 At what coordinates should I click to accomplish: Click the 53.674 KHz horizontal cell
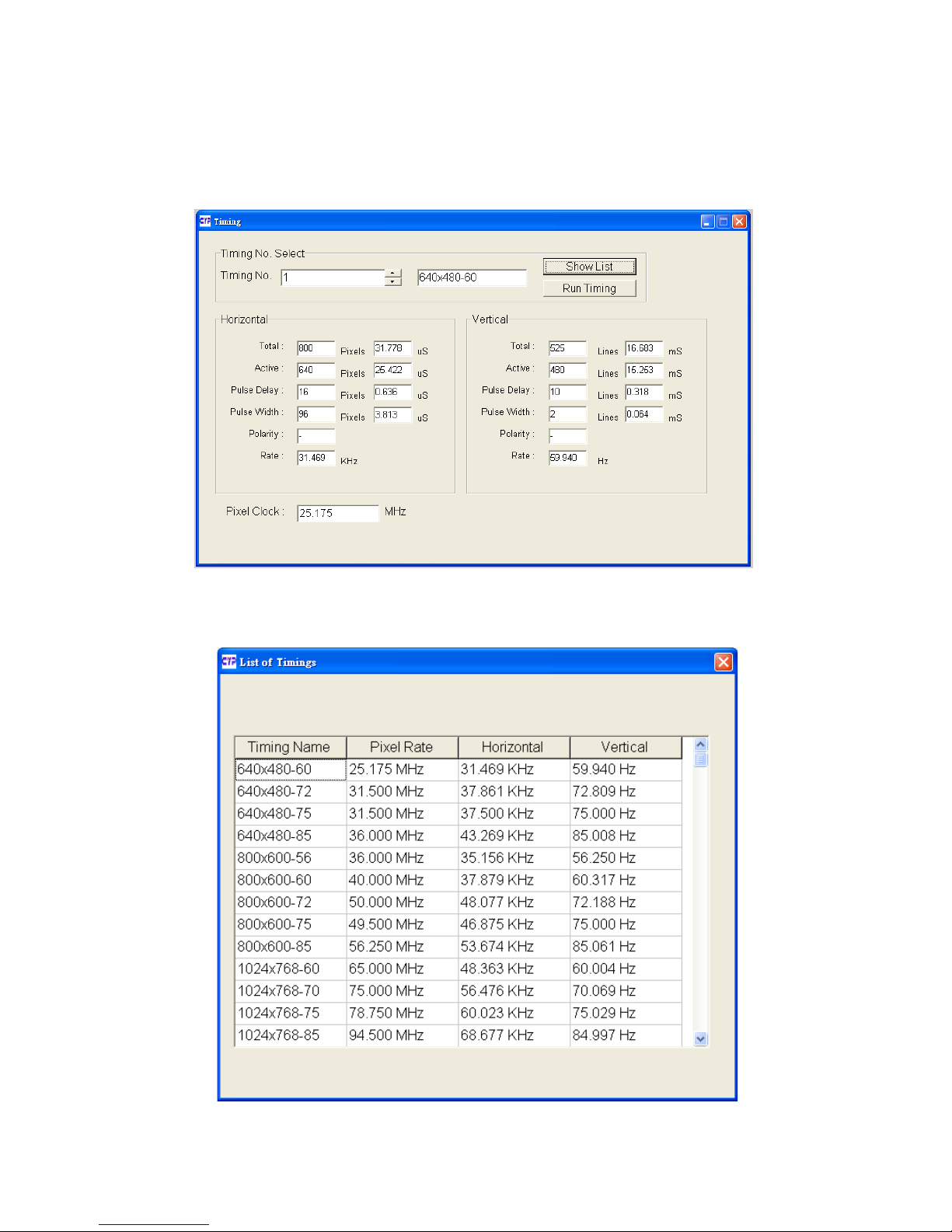[x=514, y=947]
